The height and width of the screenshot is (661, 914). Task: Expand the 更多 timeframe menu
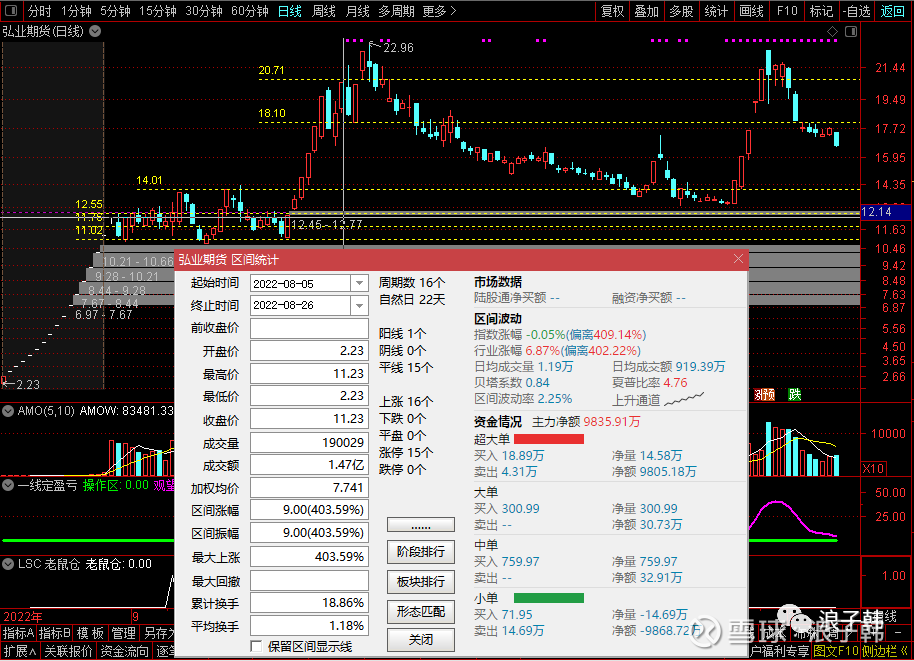point(440,11)
